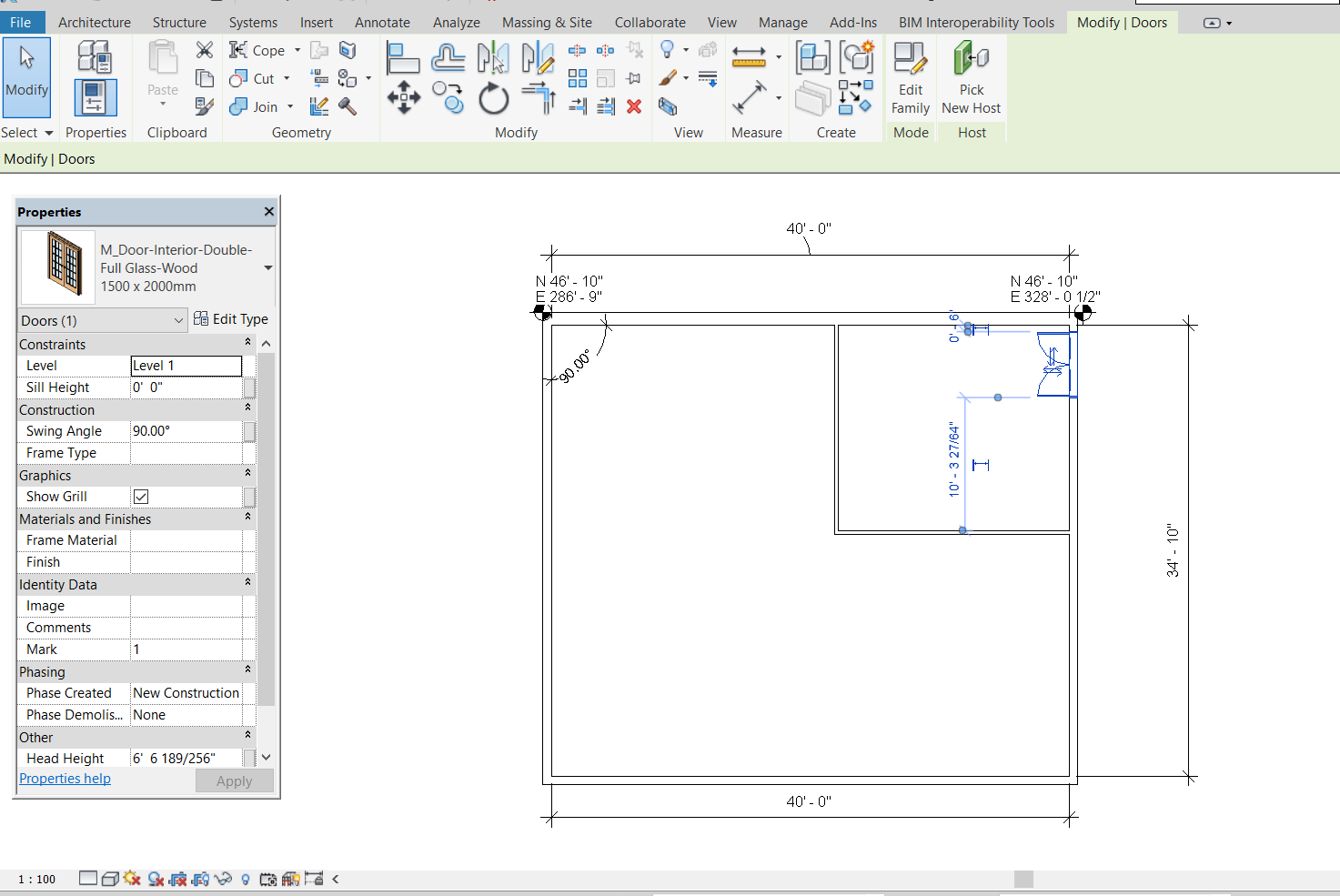Click the Offset tool icon
Screen dimensions: 1340x896
point(448,58)
